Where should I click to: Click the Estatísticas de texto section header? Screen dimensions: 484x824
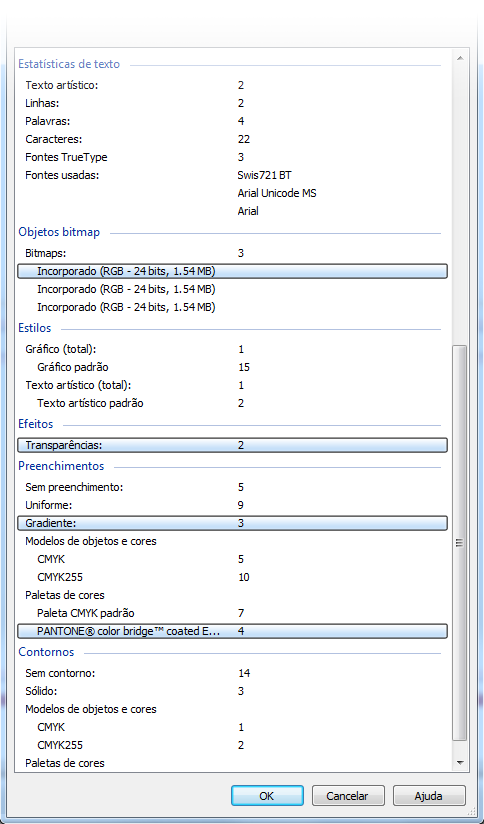point(69,64)
